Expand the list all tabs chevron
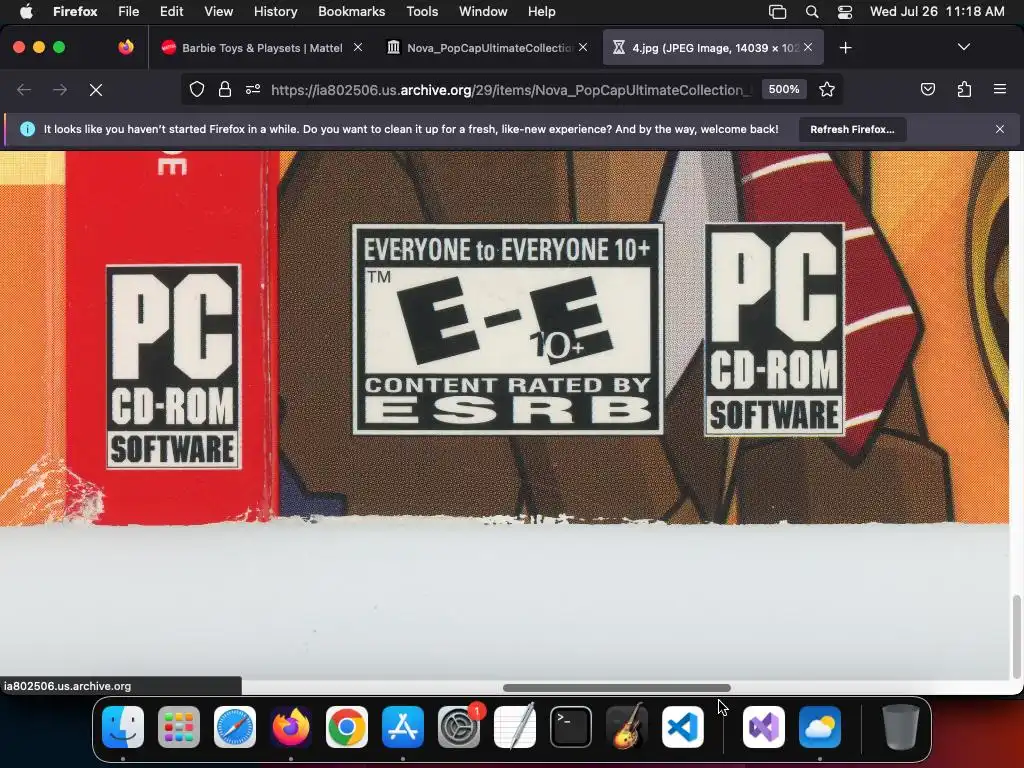 (963, 47)
